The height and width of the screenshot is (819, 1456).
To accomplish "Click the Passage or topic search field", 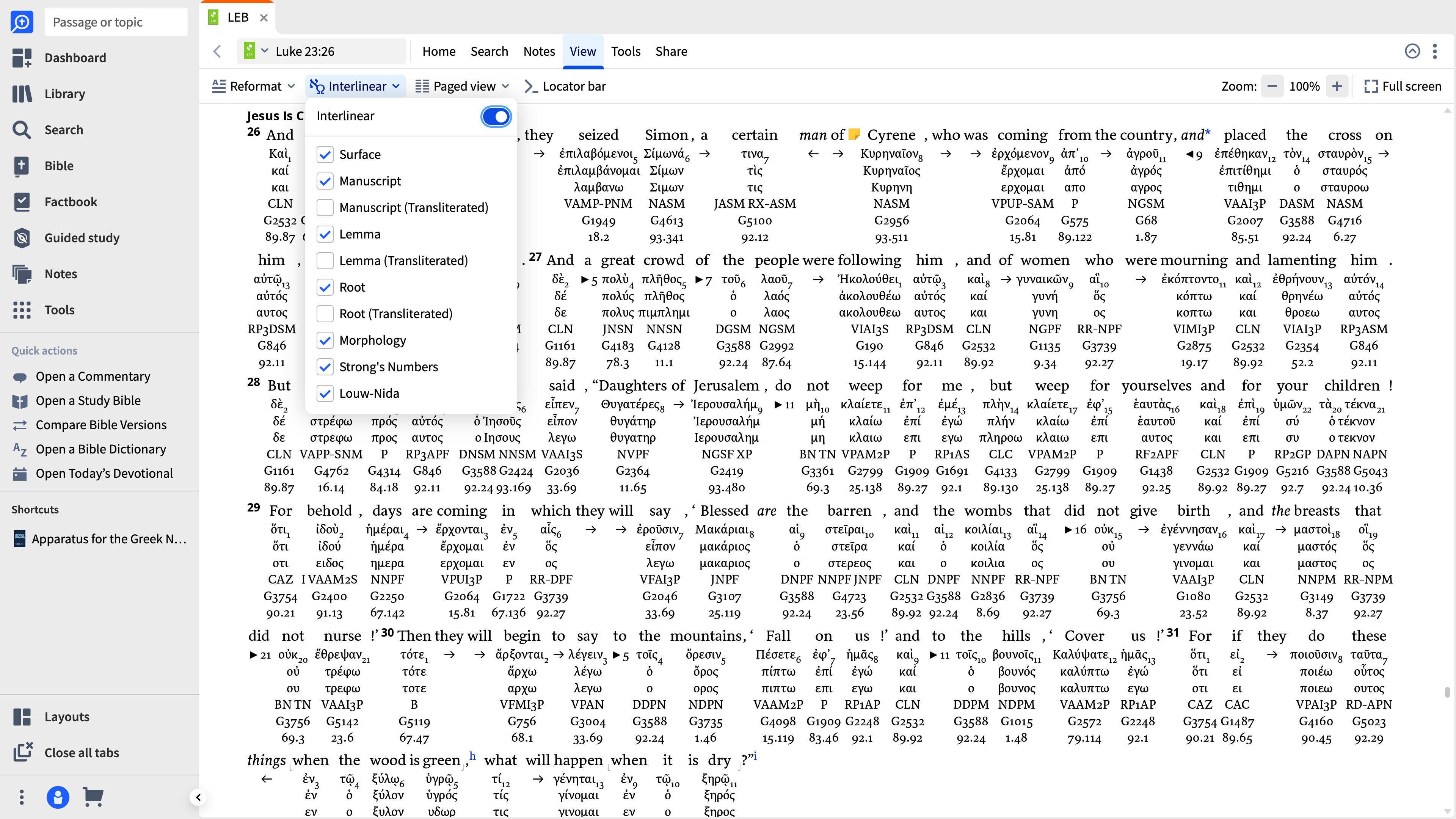I will [116, 22].
